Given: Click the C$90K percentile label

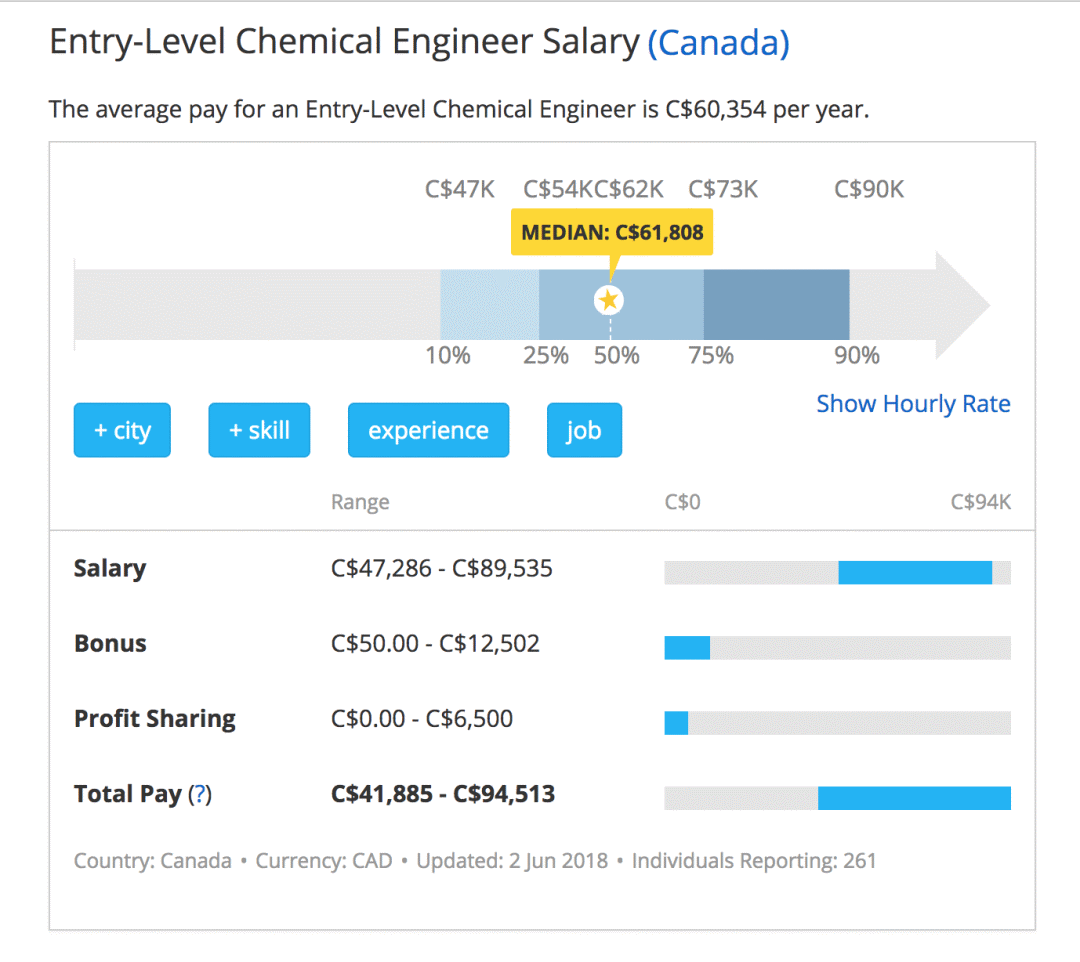Looking at the screenshot, I should tap(869, 189).
